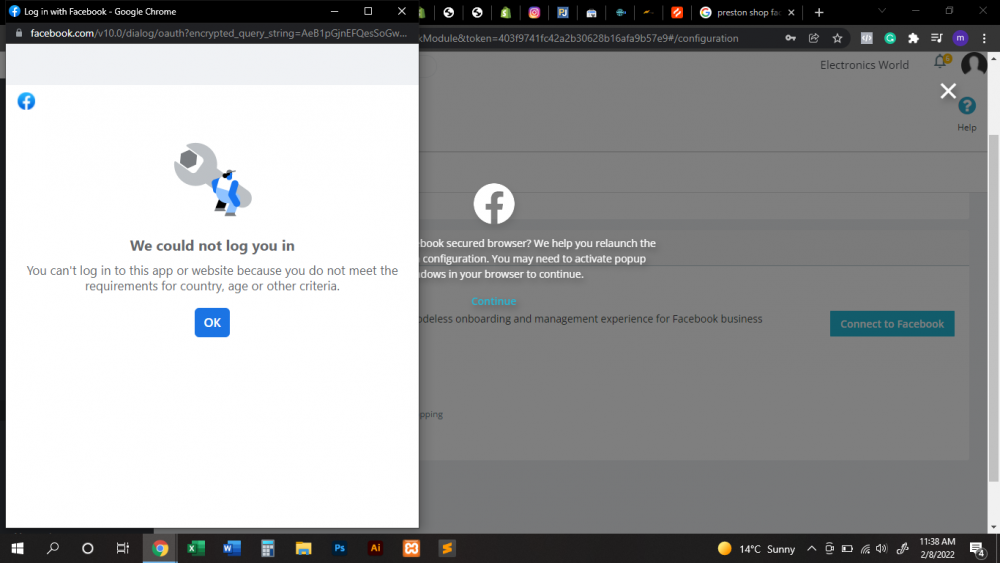Open the tab search dropdown arrow
The width and height of the screenshot is (1000, 563).
(882, 11)
